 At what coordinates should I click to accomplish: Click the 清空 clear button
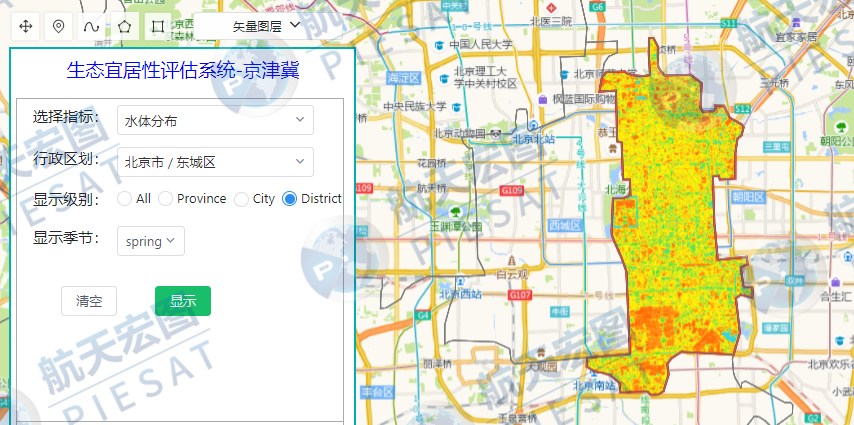(89, 301)
